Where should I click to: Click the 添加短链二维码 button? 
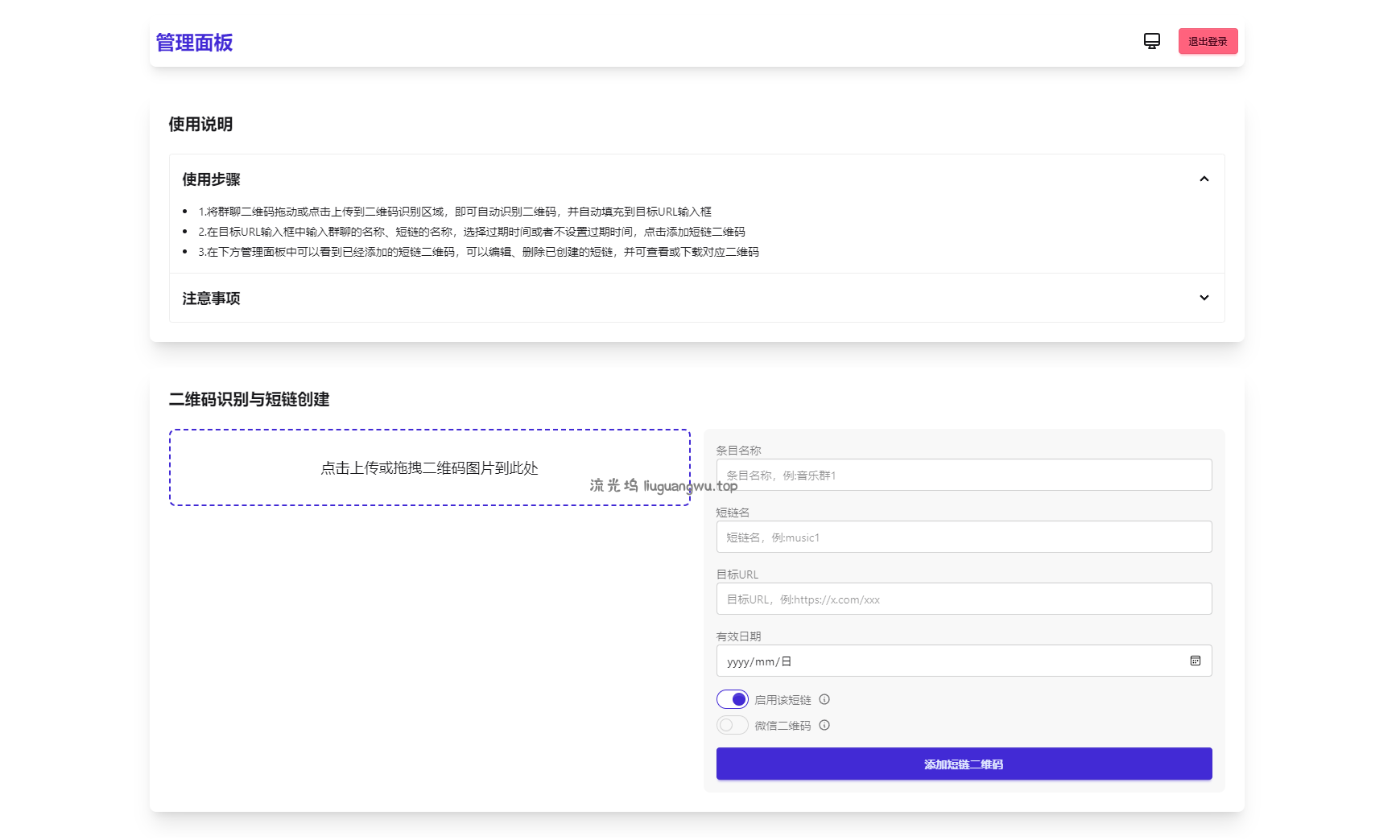pyautogui.click(x=964, y=764)
